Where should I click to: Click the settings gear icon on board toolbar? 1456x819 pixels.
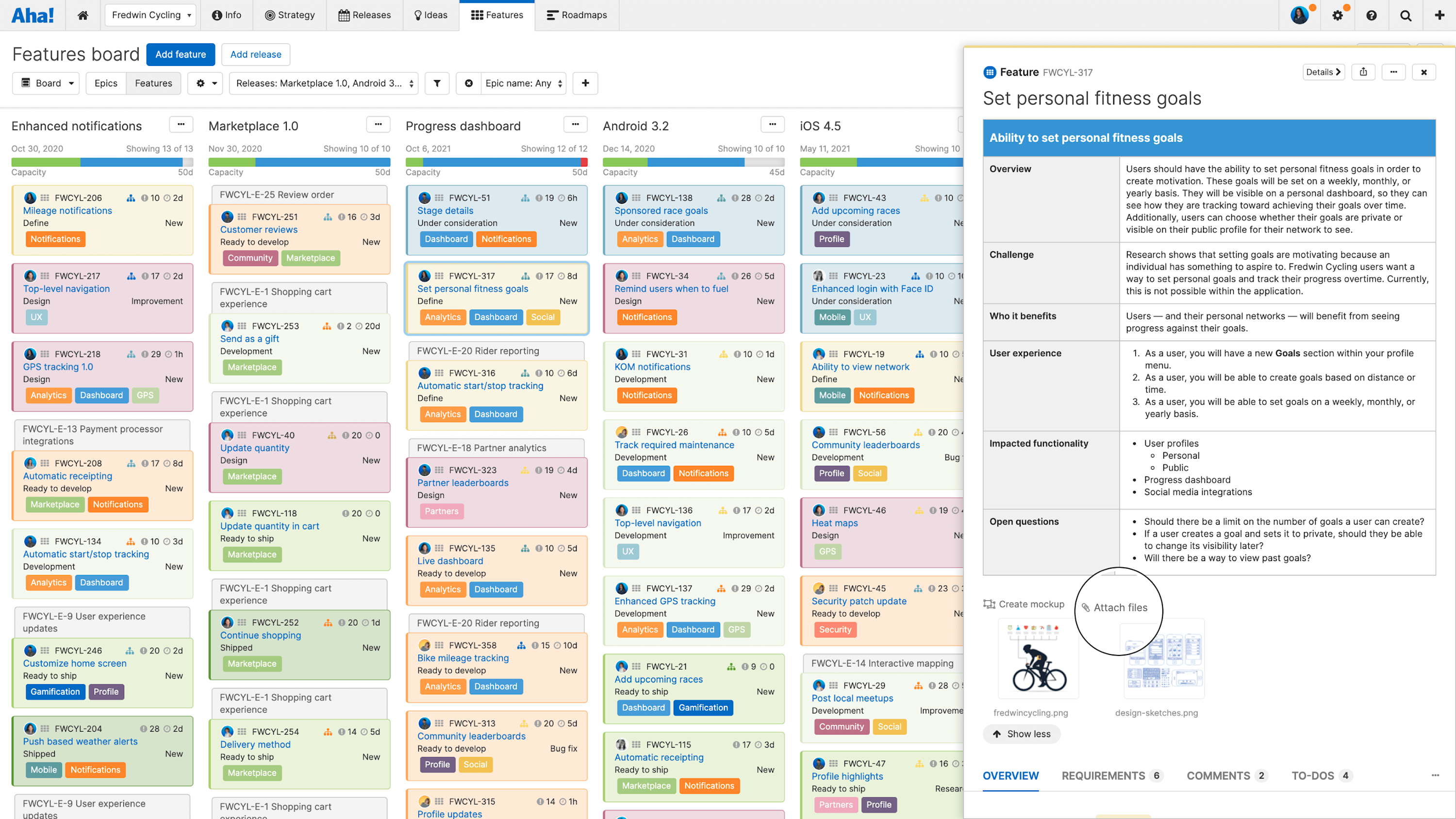pos(200,83)
